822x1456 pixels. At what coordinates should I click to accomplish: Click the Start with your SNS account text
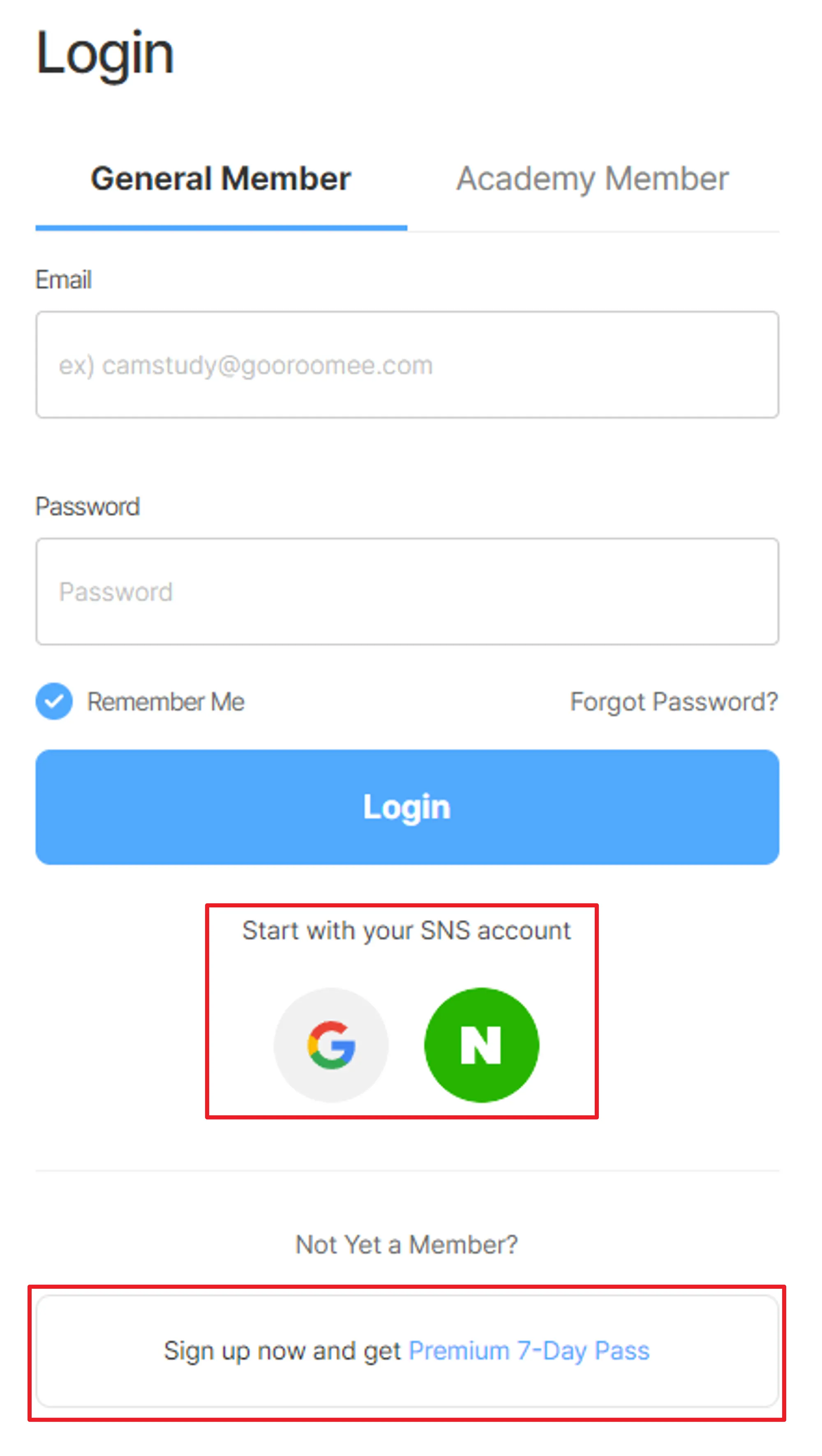click(x=406, y=930)
